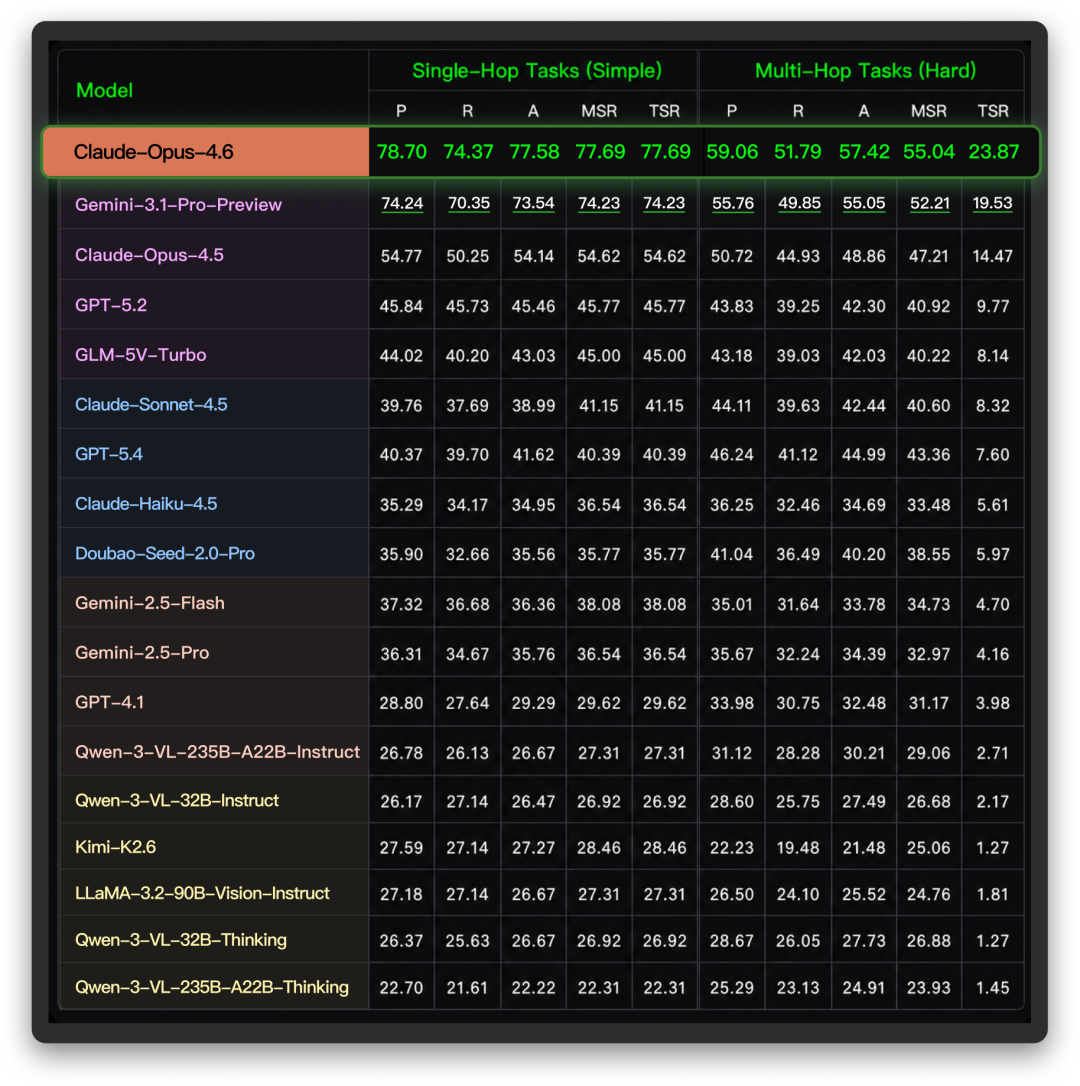Click the underlined 70.35 value for Gemini-3.1-Pro-Preview
Viewport: 1080px width, 1086px height.
(468, 204)
